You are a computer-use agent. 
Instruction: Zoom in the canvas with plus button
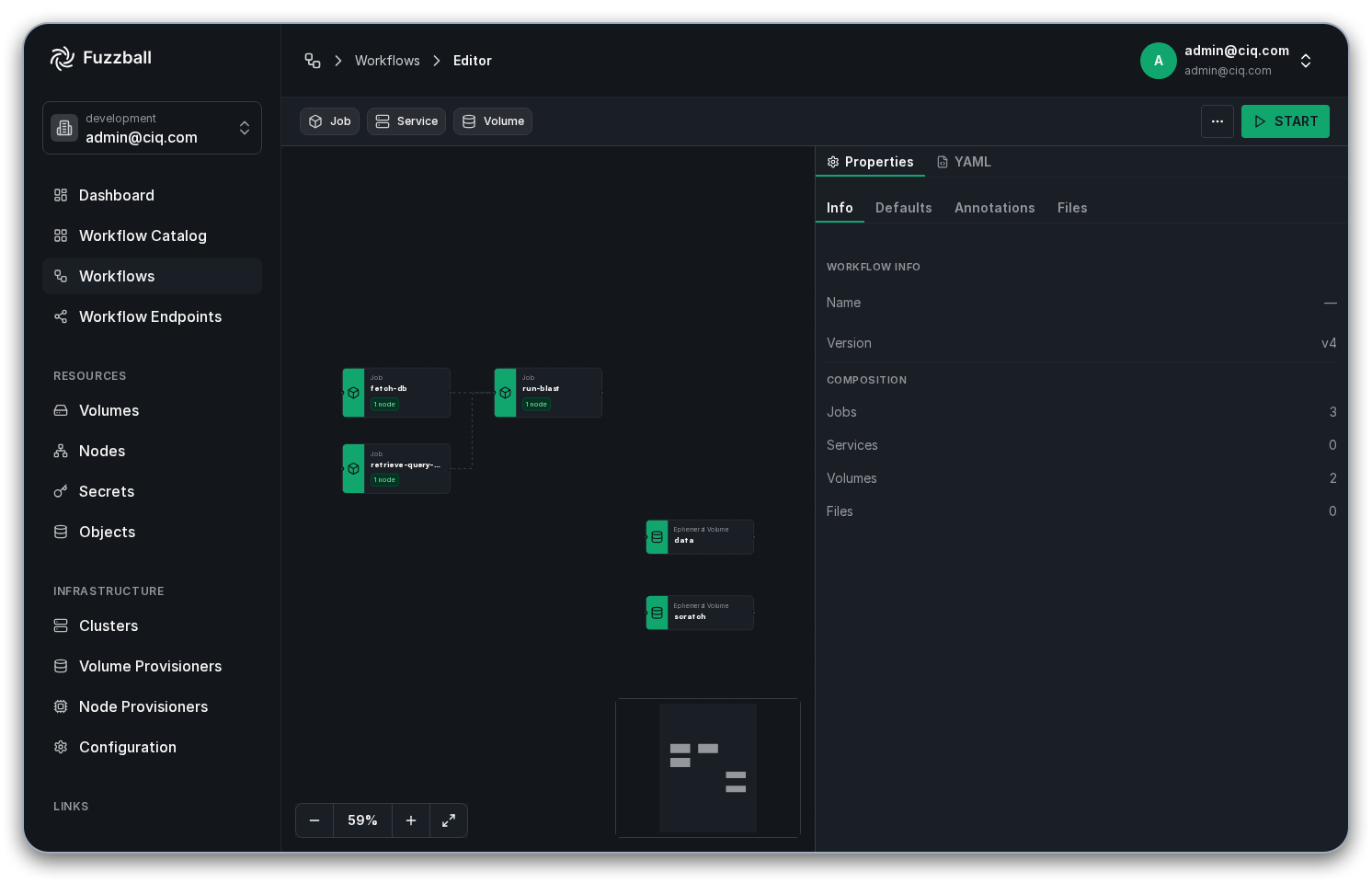point(411,820)
